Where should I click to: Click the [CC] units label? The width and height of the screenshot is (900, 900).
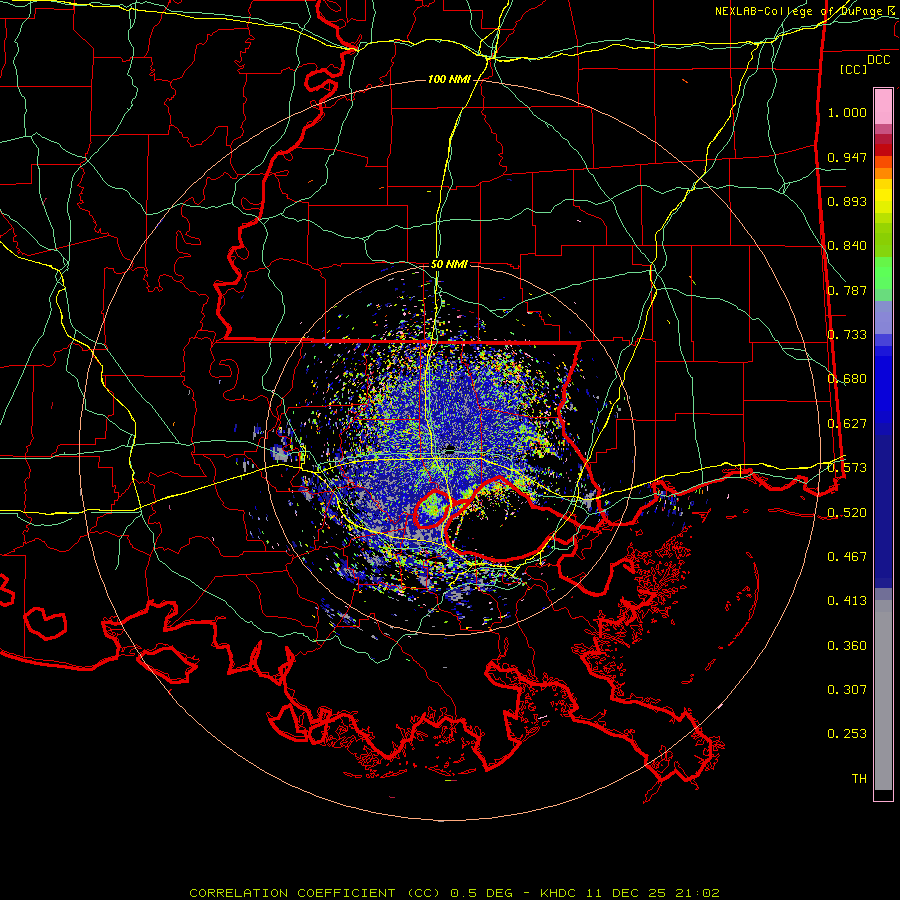(854, 69)
